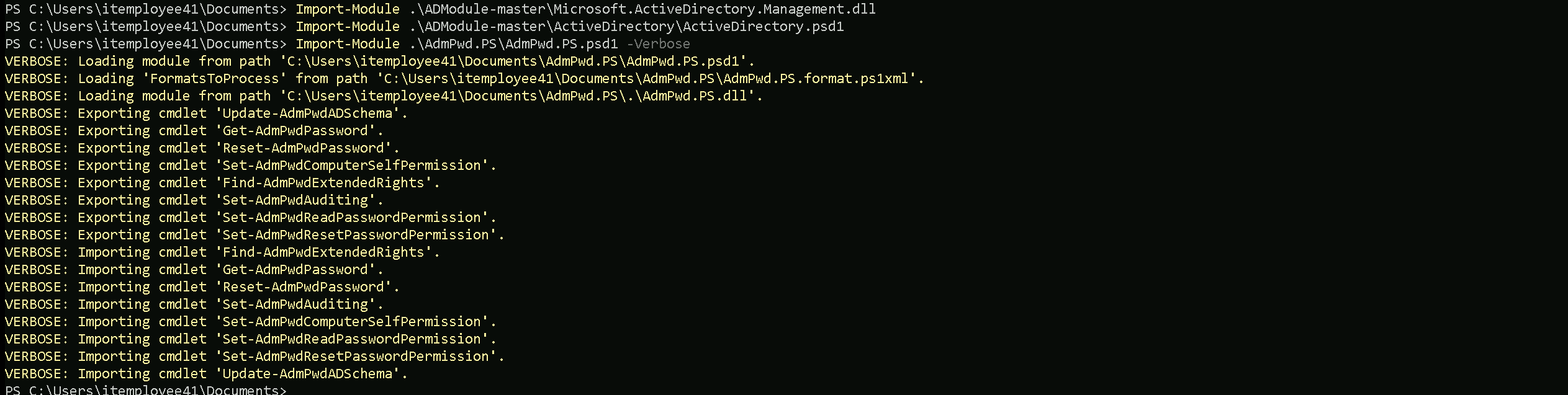Click the AdmPwd.PS.format.ps1xml path text
The image size is (1568, 395).
click(651, 79)
